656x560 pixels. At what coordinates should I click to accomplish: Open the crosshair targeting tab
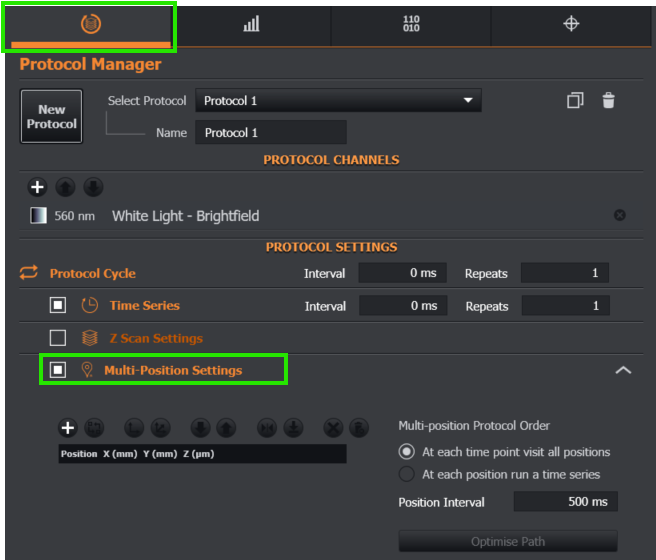click(x=571, y=24)
